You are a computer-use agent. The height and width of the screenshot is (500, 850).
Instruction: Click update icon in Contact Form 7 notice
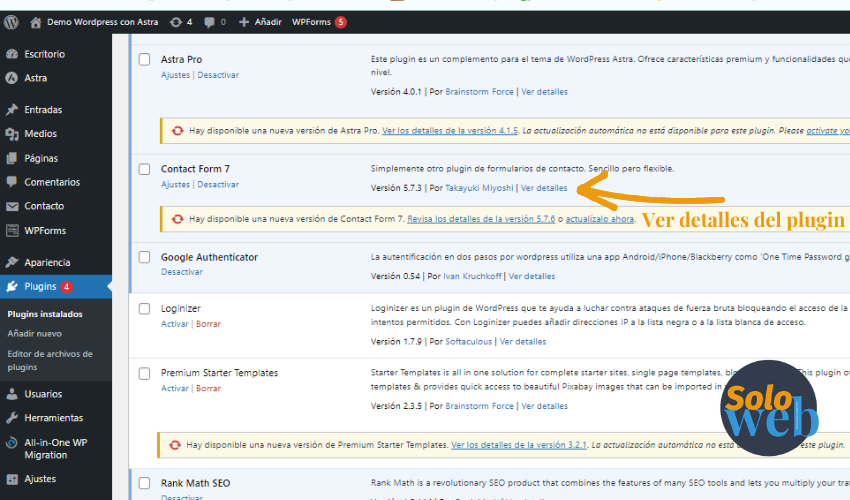177,219
